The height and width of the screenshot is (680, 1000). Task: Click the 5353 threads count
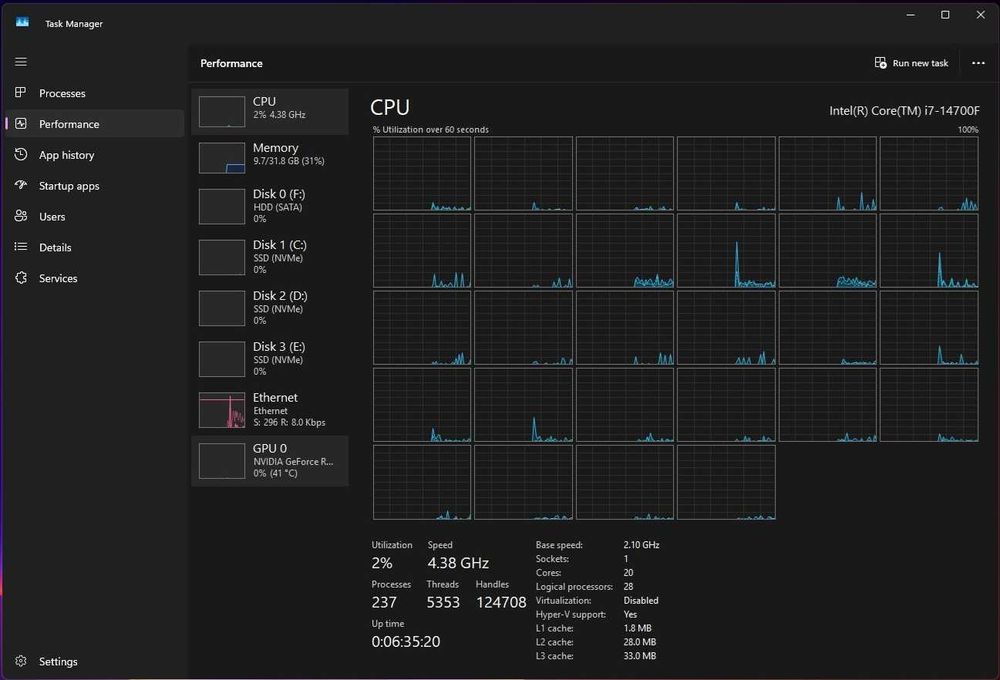coord(443,602)
